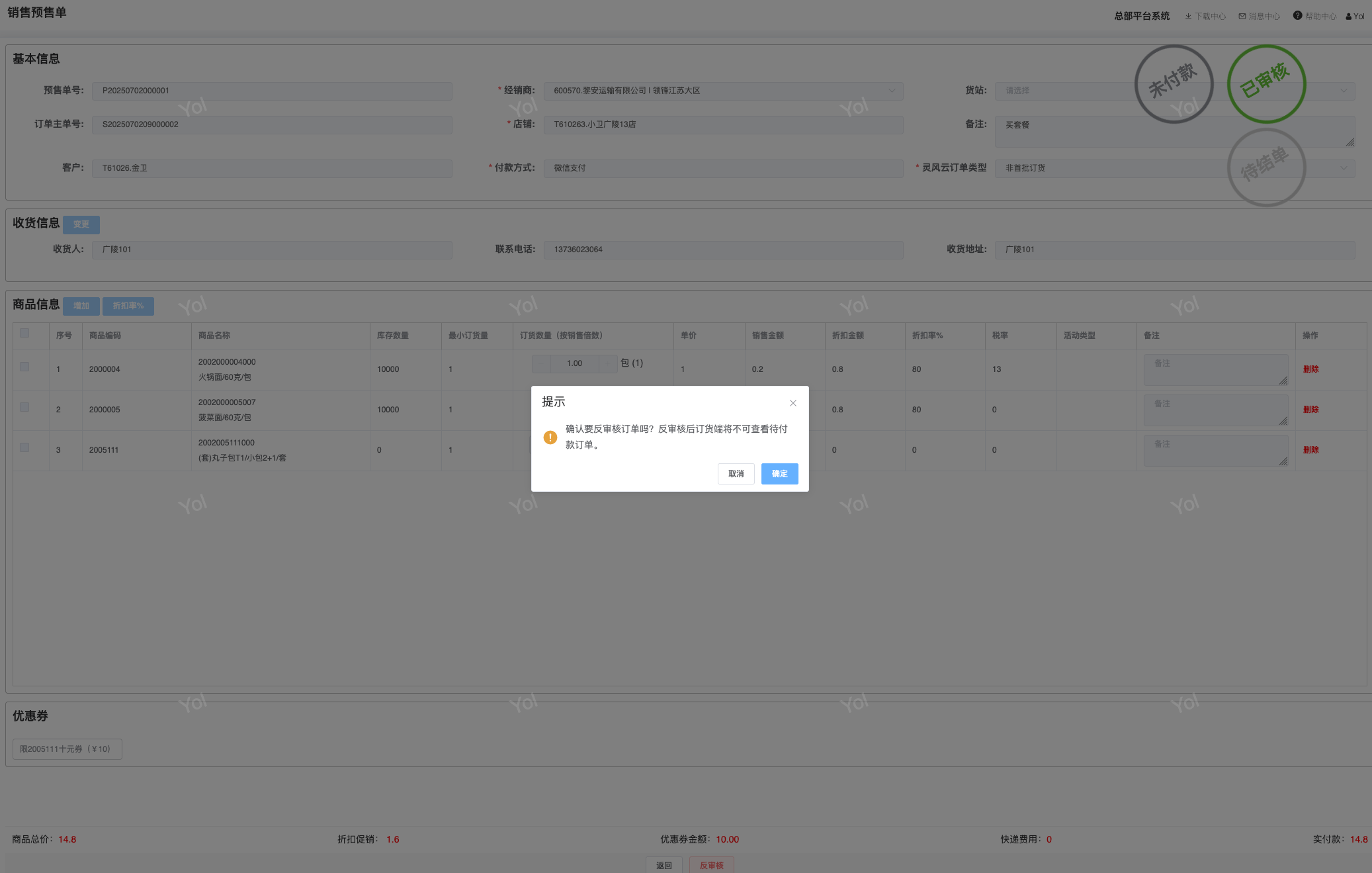Open the 帮助中心 menu item
Screen dimensions: 1372x873
pyautogui.click(x=1320, y=17)
